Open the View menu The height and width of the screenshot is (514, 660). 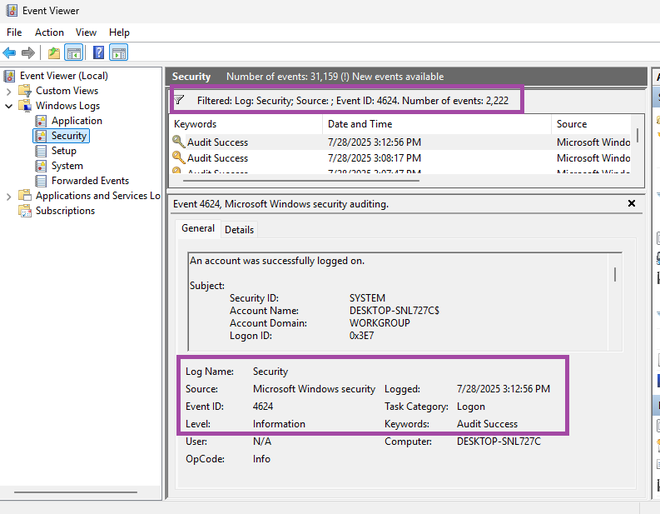tap(86, 32)
